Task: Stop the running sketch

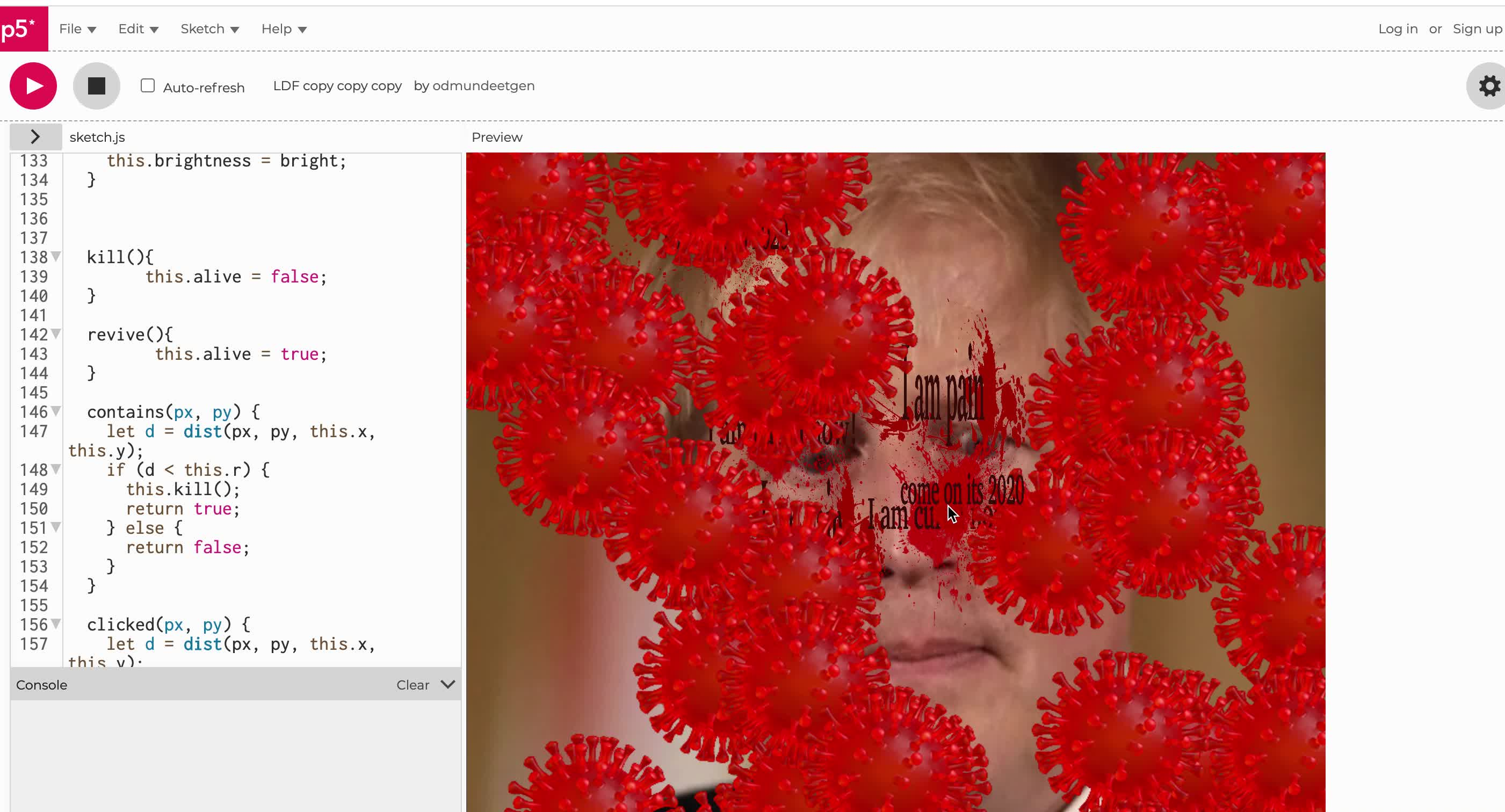Action: [96, 86]
